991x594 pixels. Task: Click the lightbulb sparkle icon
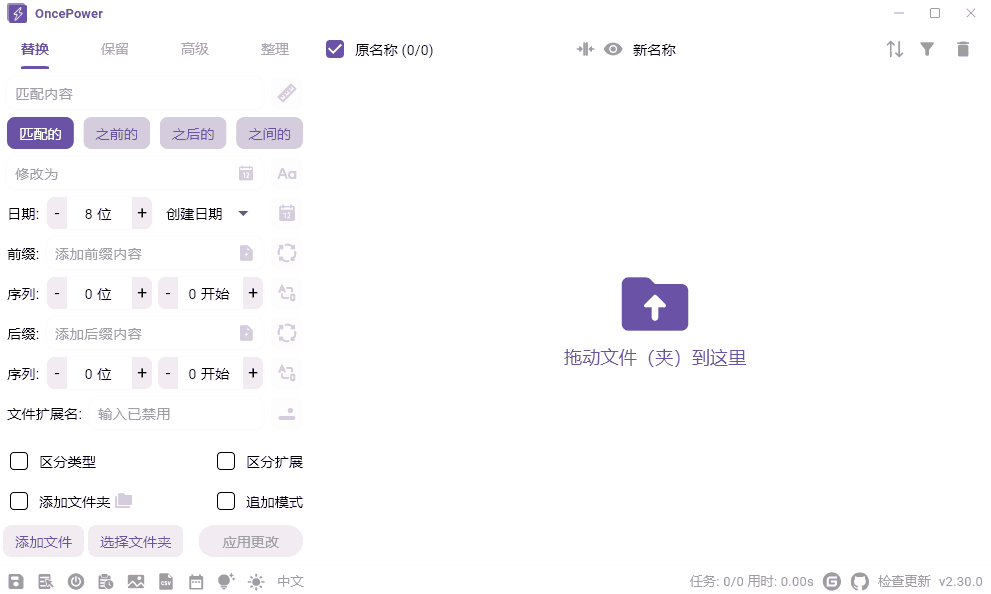coord(226,581)
